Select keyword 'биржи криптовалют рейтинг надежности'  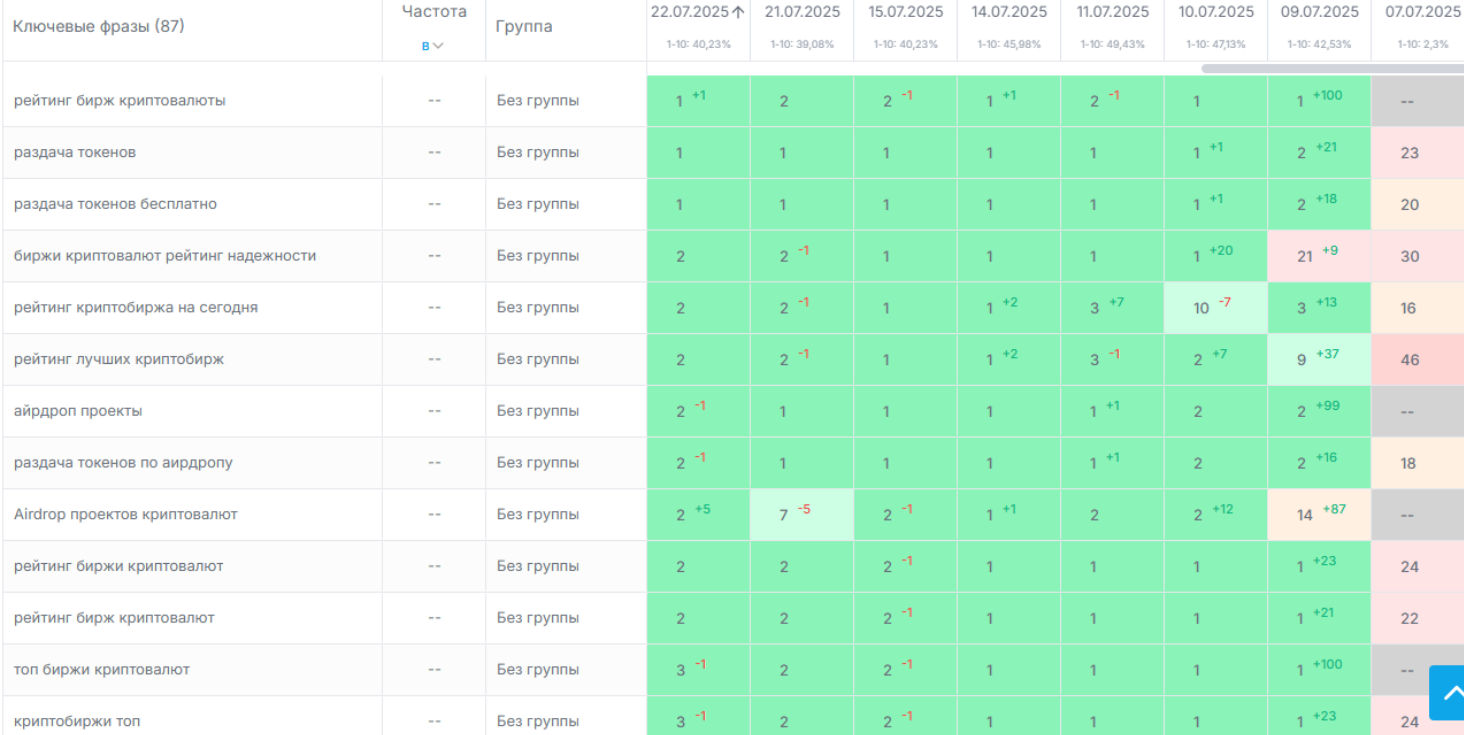click(x=164, y=256)
